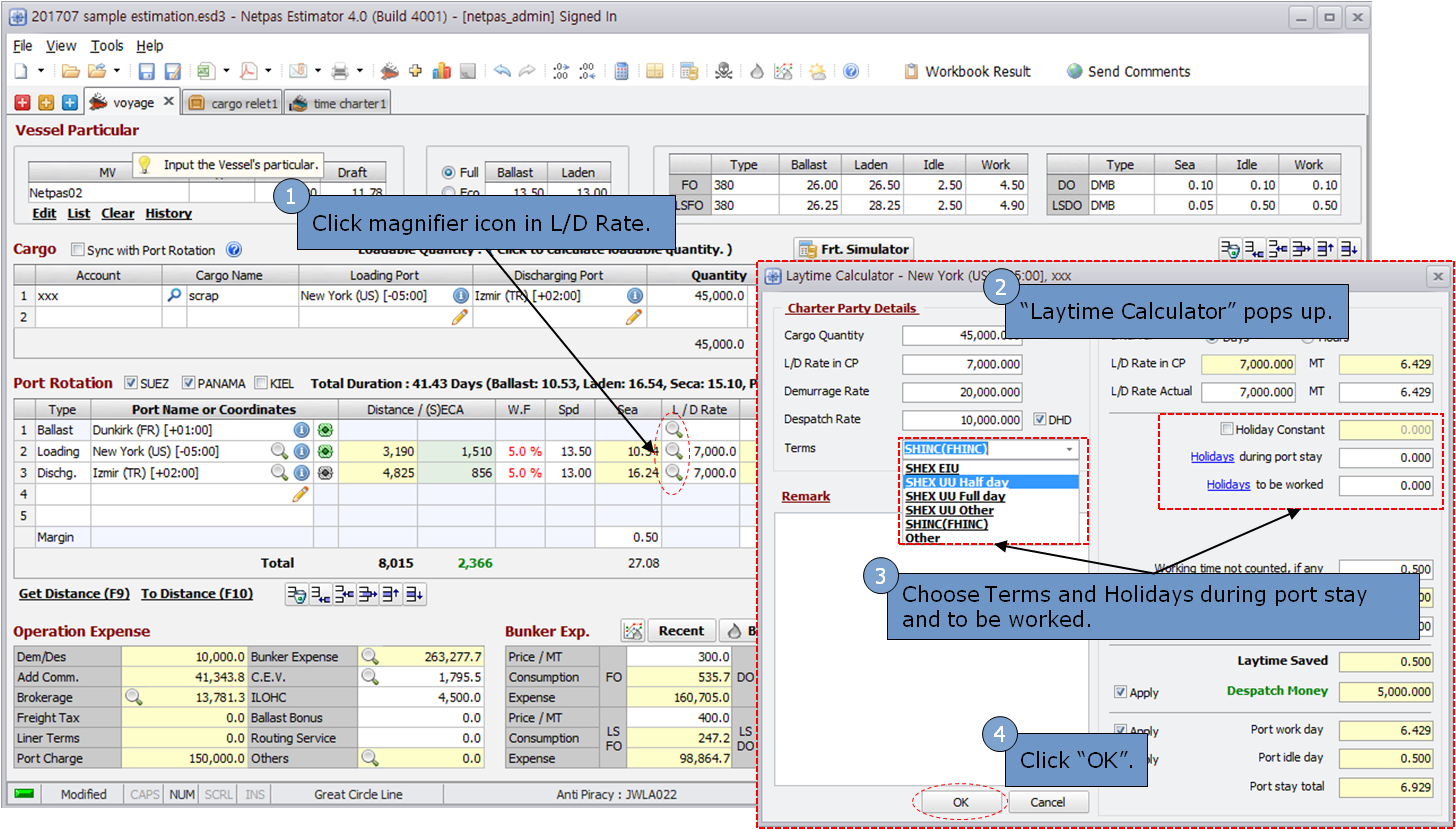Enable the Holiday Constant checkbox
Image resolution: width=1456 pixels, height=830 pixels.
[x=1227, y=430]
